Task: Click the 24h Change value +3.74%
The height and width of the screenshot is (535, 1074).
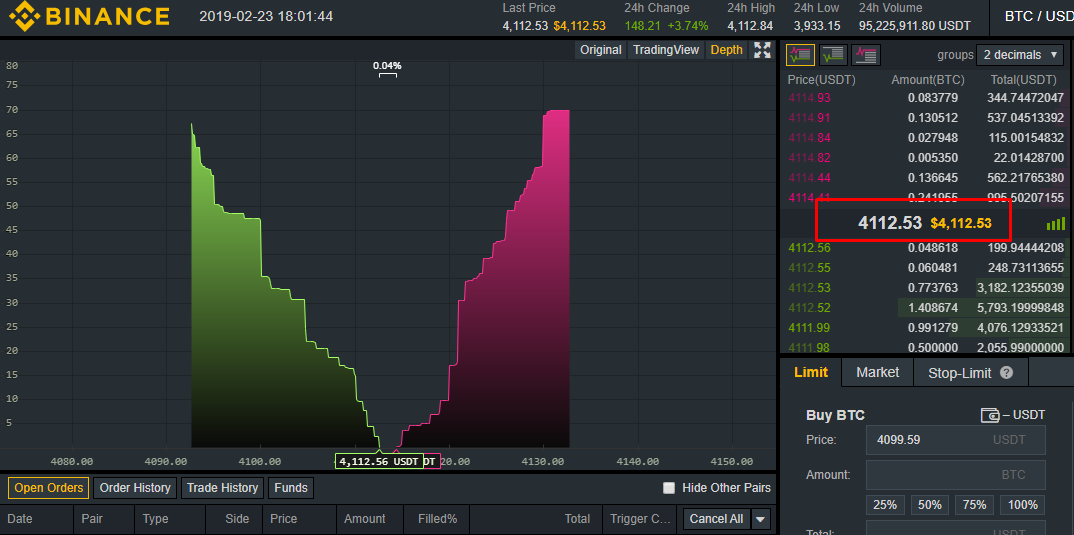Action: pos(689,26)
